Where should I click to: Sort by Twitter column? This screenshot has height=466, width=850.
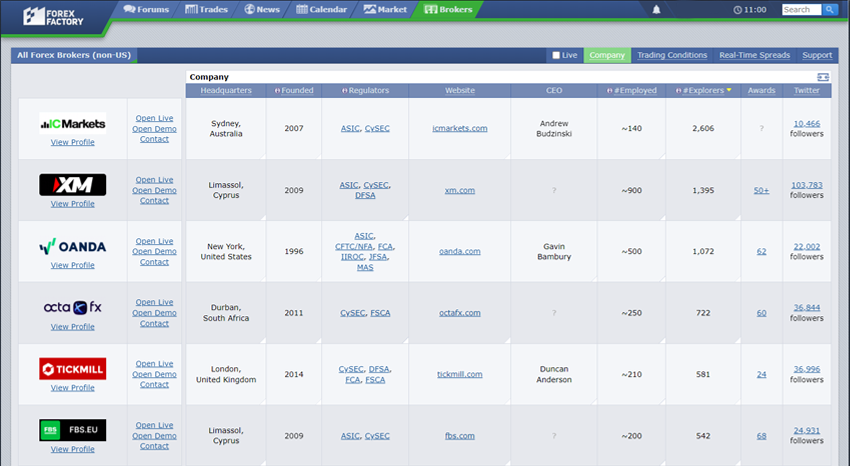pyautogui.click(x=807, y=90)
